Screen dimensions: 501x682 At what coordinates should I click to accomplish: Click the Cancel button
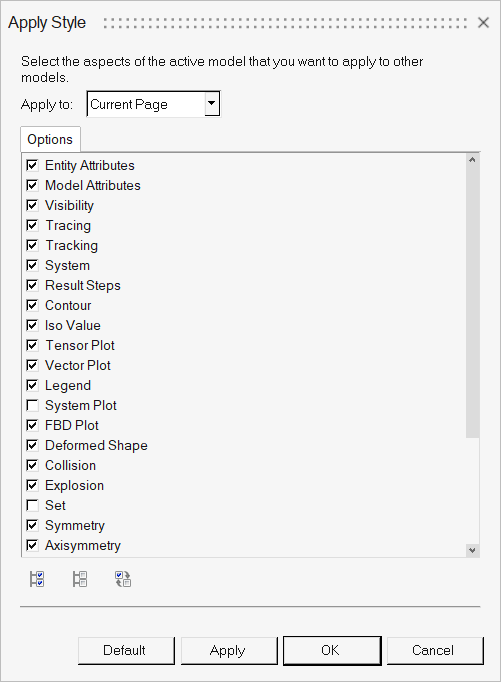tap(435, 651)
